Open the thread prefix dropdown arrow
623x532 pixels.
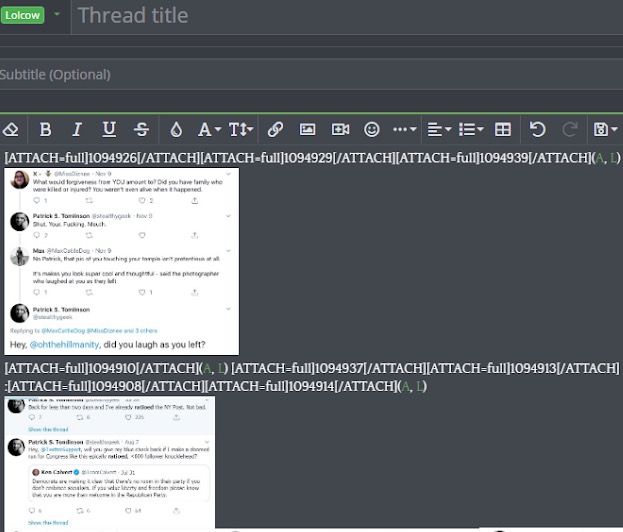pyautogui.click(x=57, y=14)
